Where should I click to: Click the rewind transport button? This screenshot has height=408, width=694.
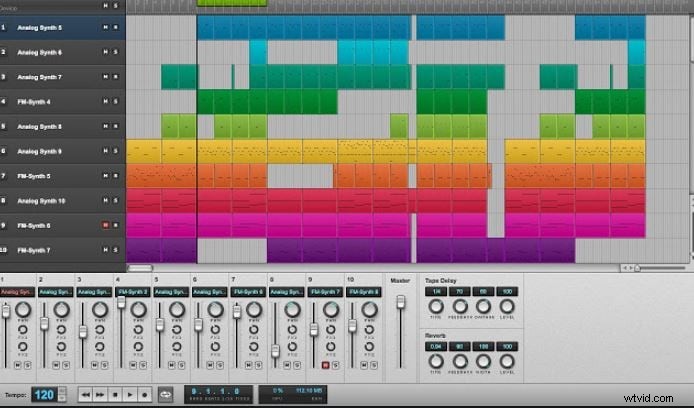point(85,394)
